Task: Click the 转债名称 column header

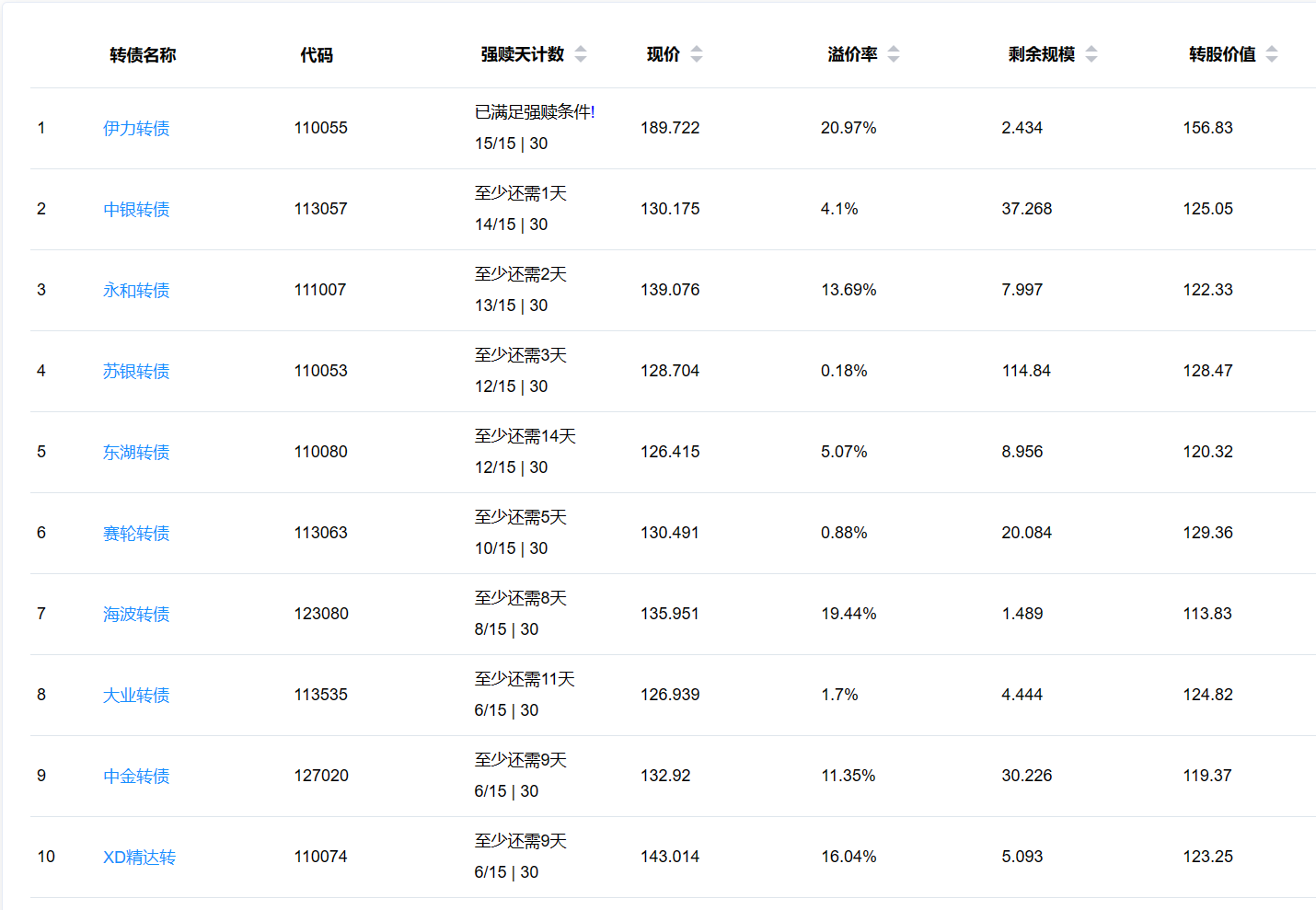Action: (x=143, y=55)
